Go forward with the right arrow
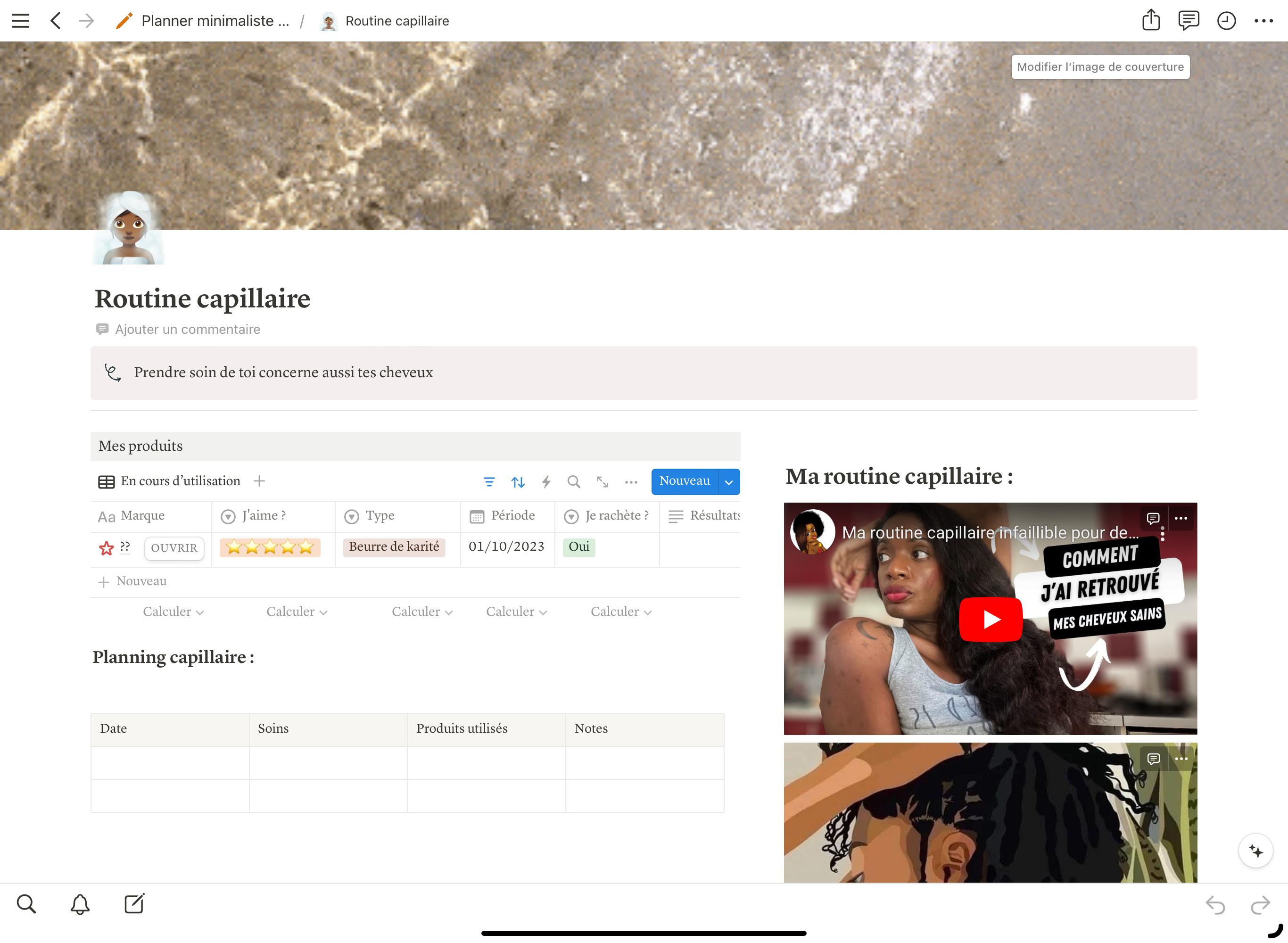 coord(87,21)
